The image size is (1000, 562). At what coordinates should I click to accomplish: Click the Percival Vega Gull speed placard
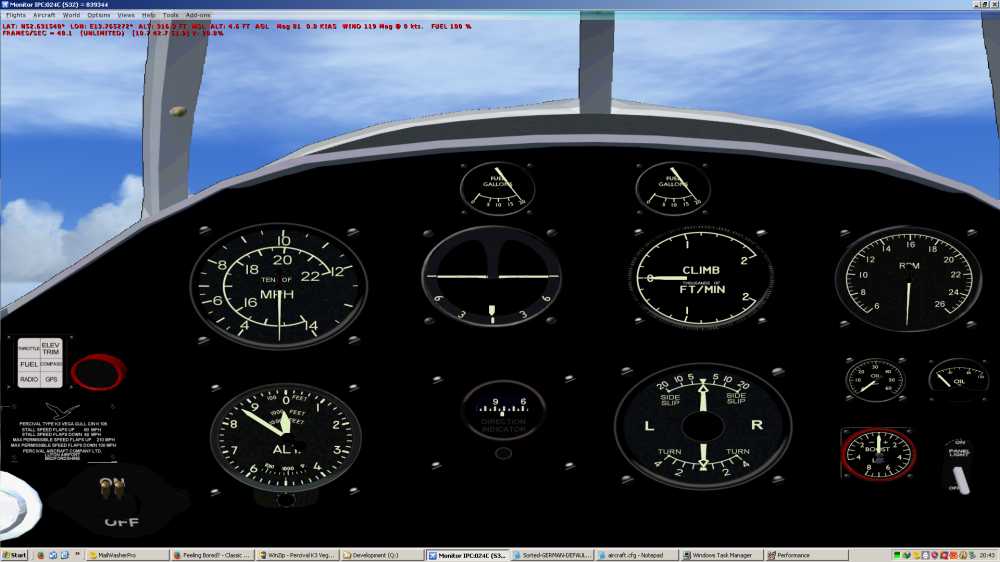coord(62,441)
